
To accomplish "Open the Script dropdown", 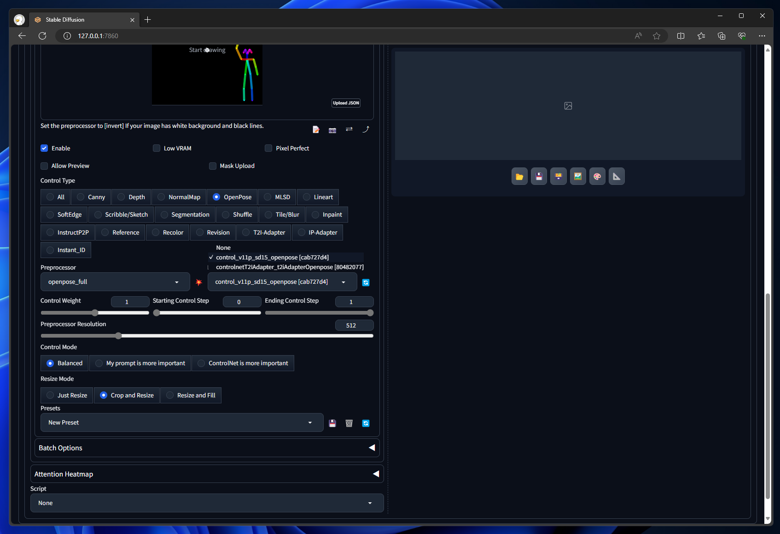I will pos(207,503).
